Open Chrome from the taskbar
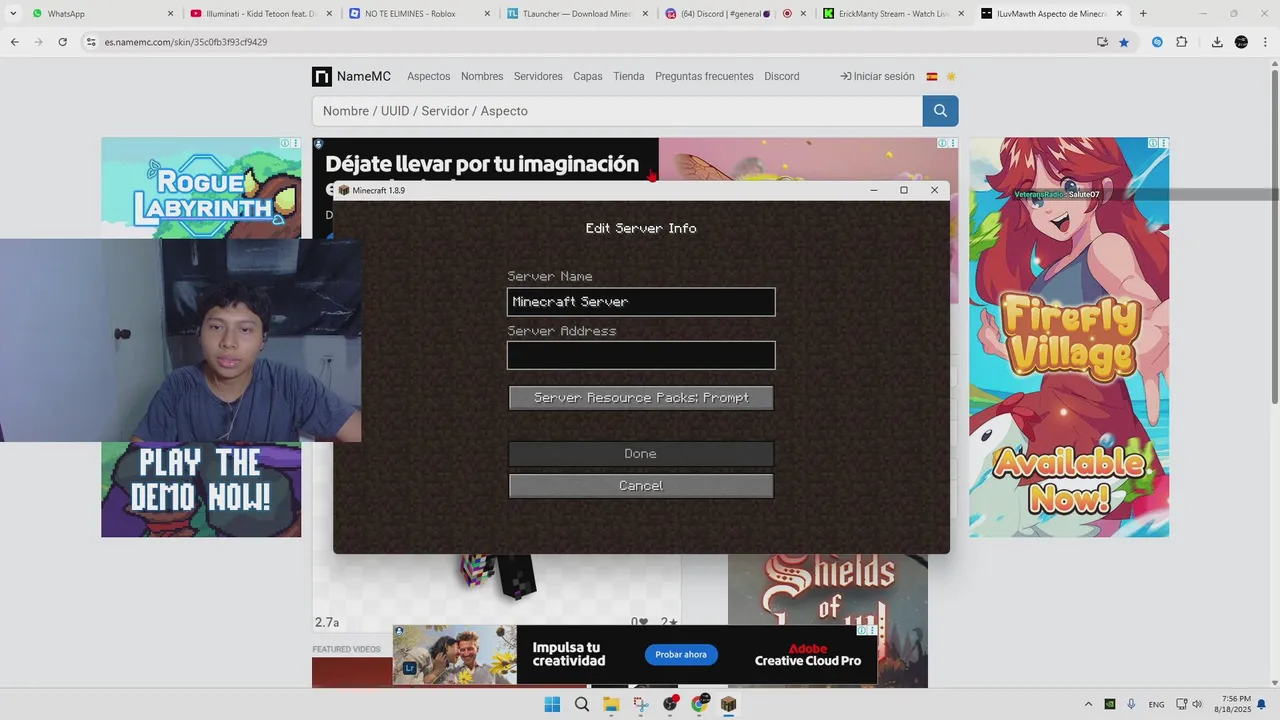Viewport: 1280px width, 720px height. (x=700, y=704)
